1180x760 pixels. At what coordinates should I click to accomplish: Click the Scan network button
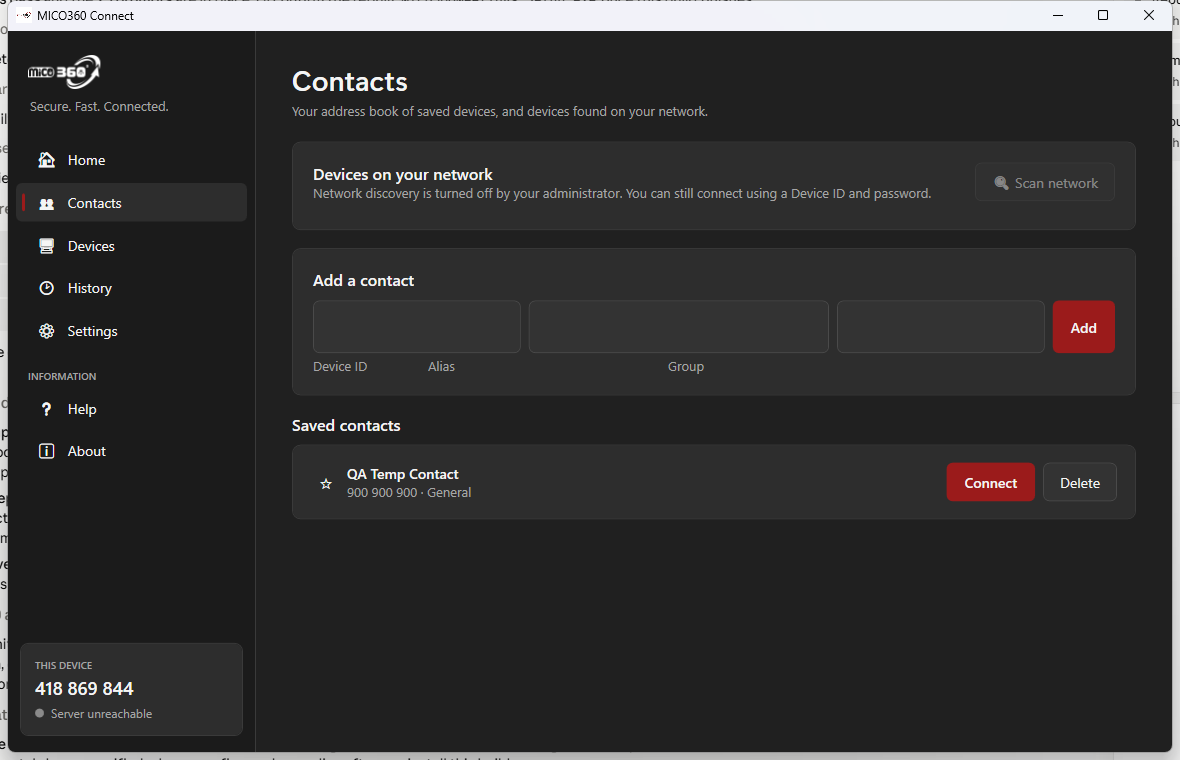point(1045,182)
